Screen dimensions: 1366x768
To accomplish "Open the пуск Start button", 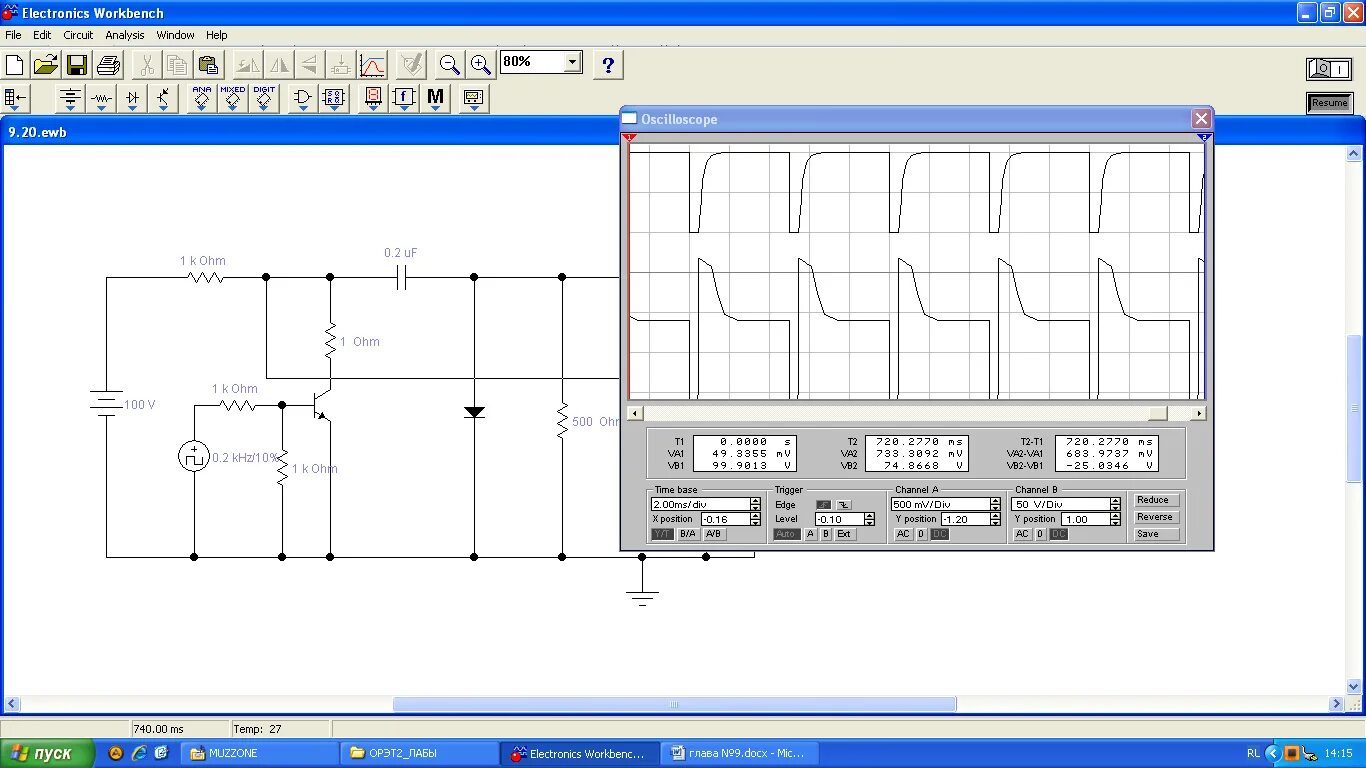I will pyautogui.click(x=47, y=753).
